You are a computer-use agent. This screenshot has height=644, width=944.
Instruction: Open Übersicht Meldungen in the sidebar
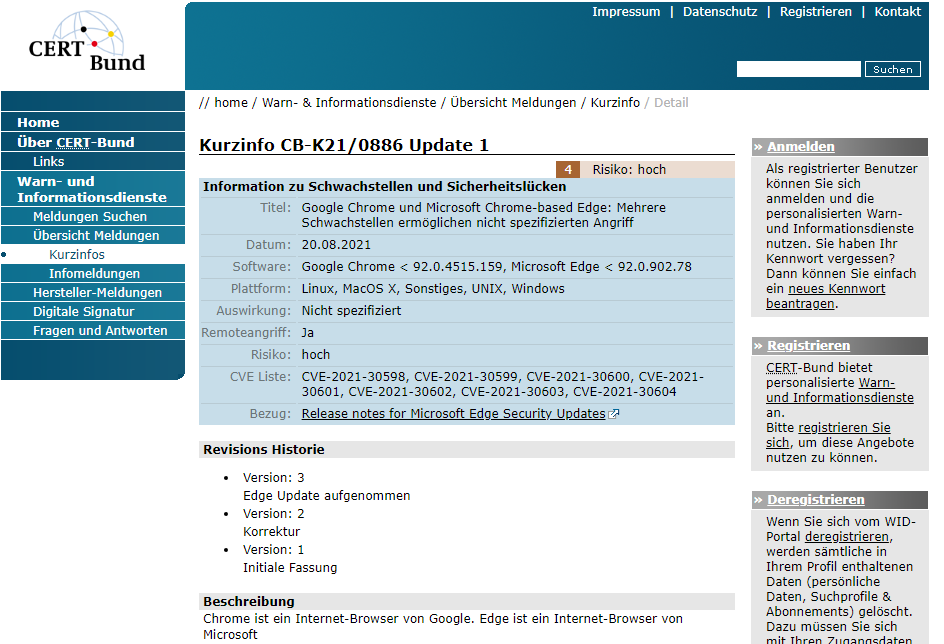tap(93, 235)
